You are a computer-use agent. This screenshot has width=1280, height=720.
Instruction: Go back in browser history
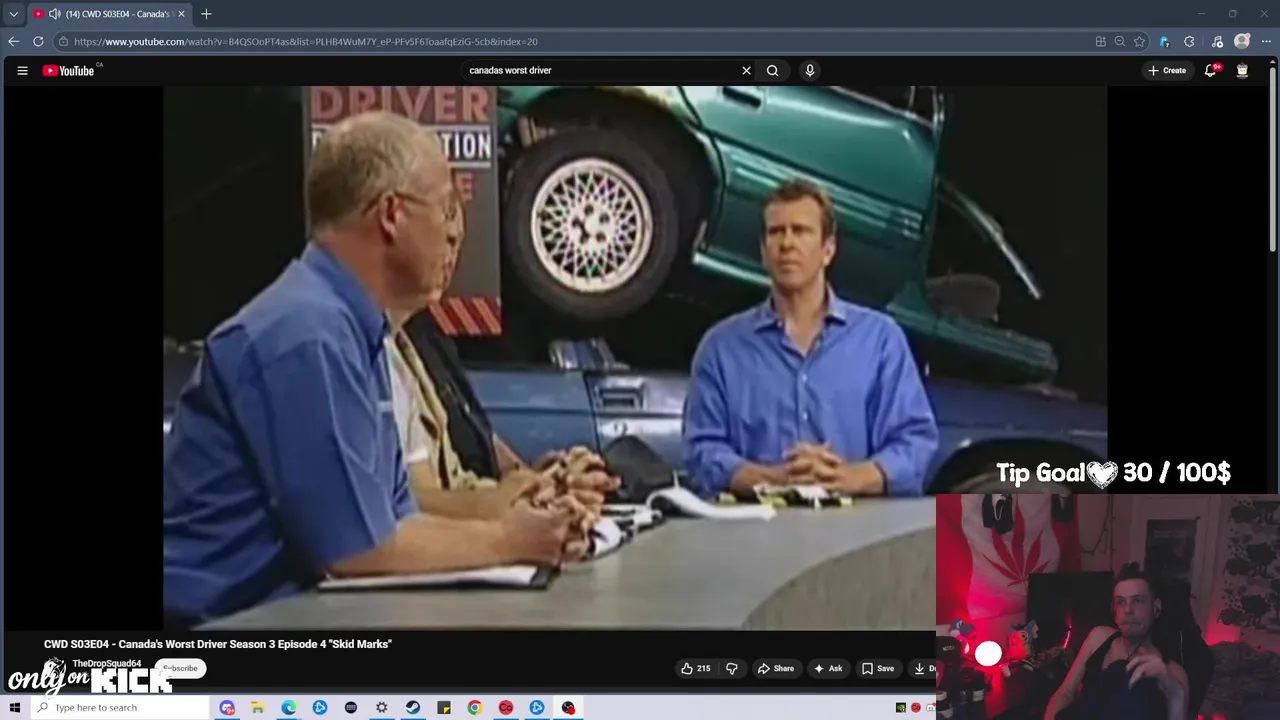[13, 41]
